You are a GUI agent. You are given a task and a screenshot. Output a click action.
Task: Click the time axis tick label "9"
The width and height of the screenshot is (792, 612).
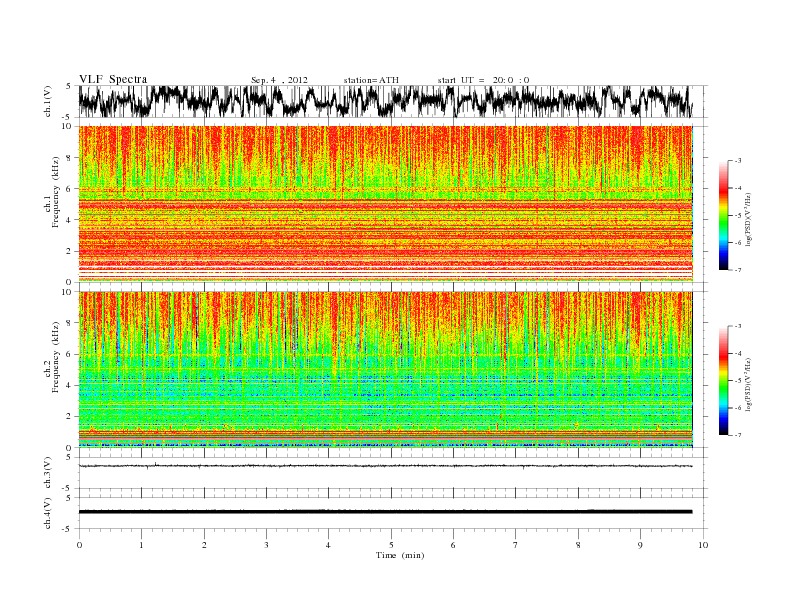640,545
